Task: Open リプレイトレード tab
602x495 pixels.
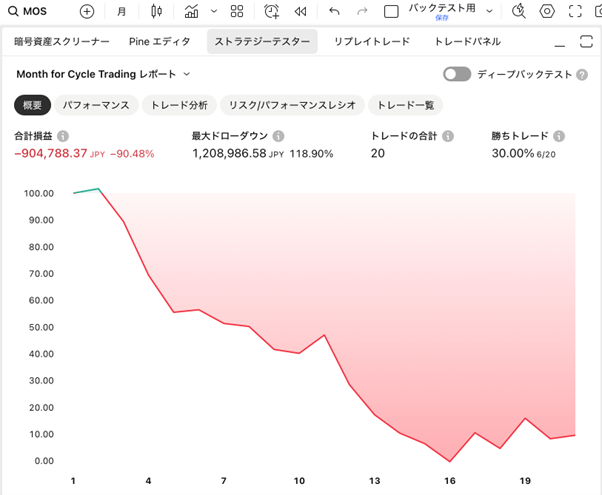Action: pos(372,41)
